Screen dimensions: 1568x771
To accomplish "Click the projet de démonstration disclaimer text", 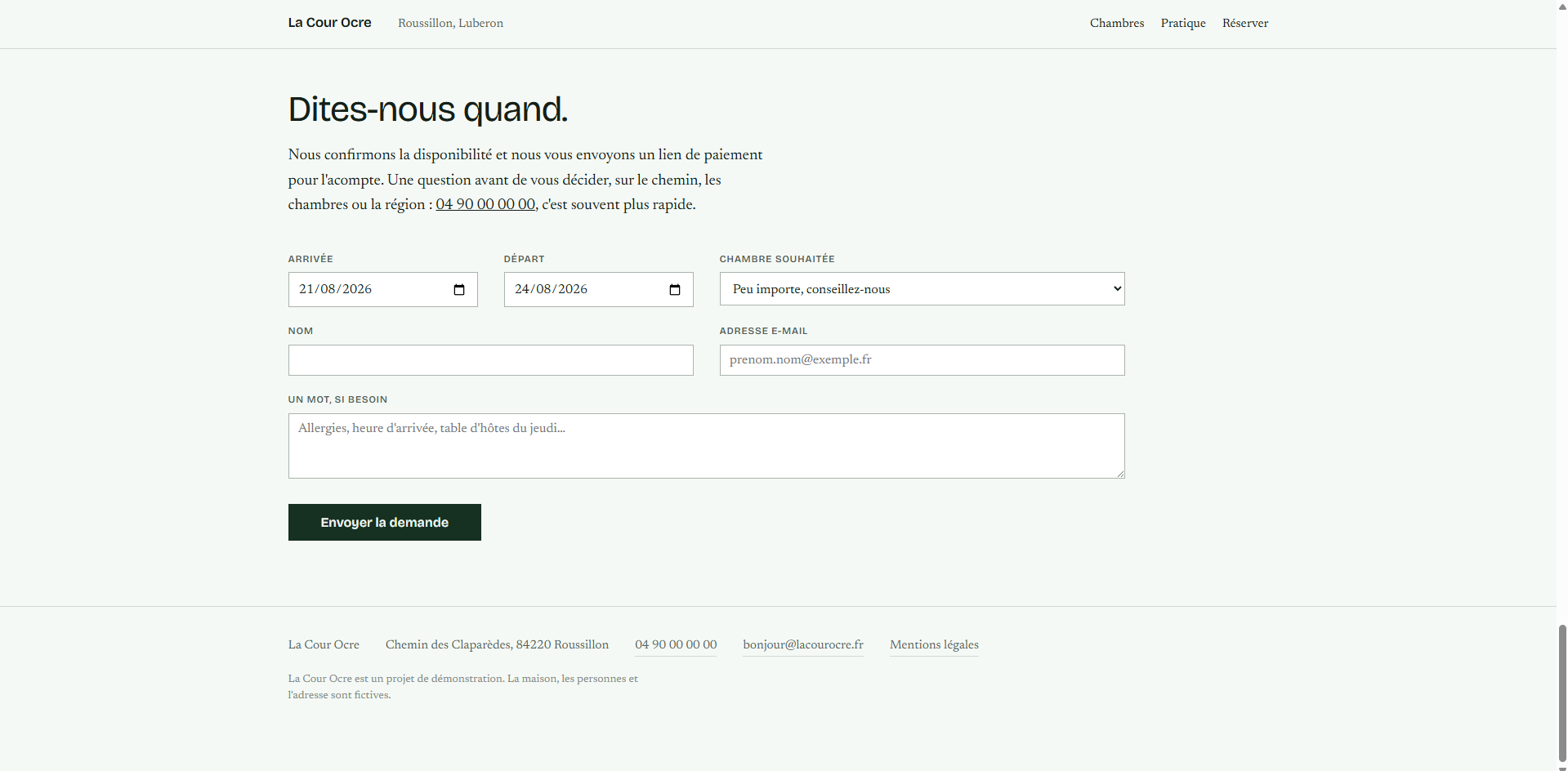I will [463, 687].
